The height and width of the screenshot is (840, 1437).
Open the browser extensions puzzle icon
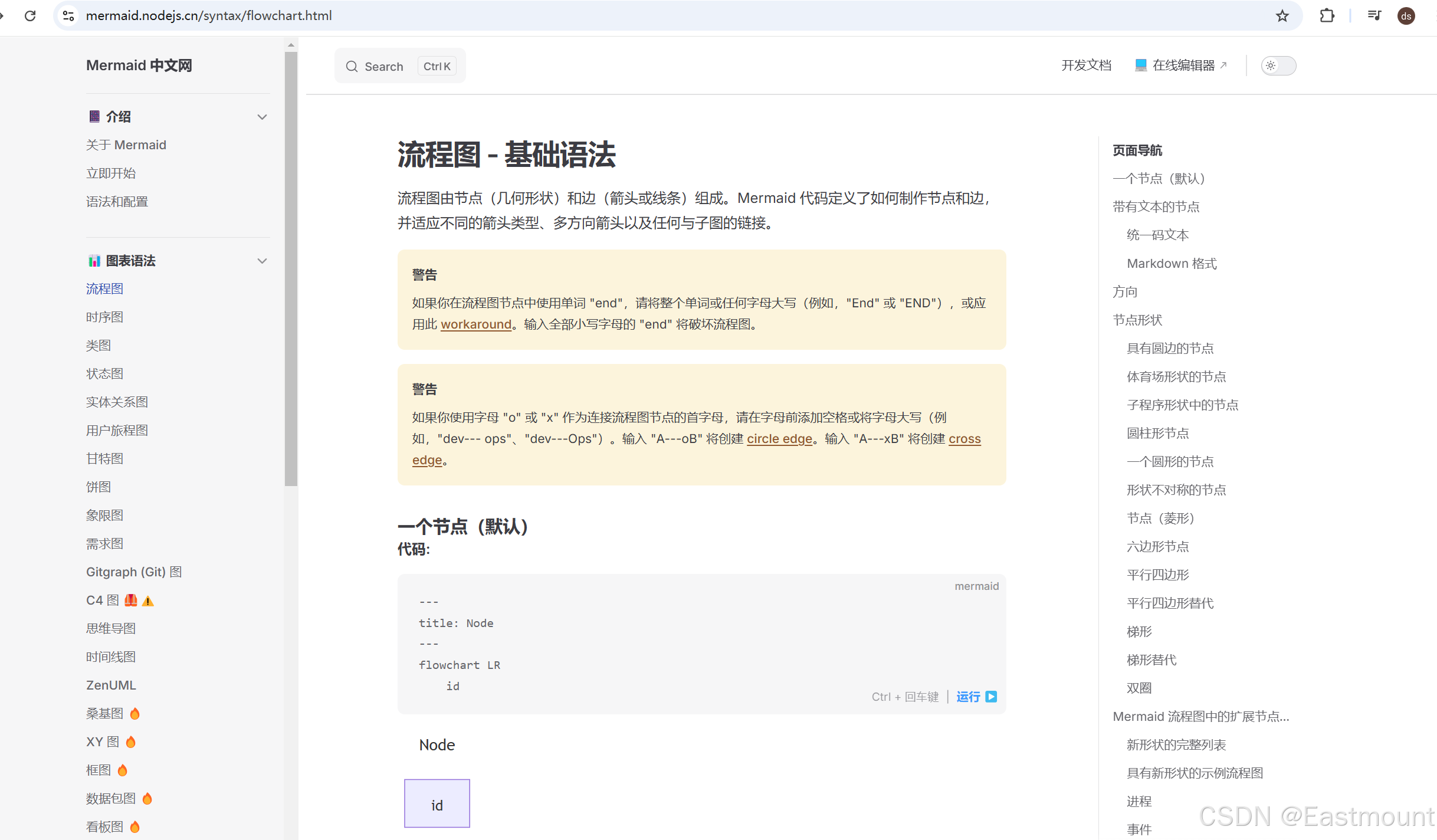1327,16
